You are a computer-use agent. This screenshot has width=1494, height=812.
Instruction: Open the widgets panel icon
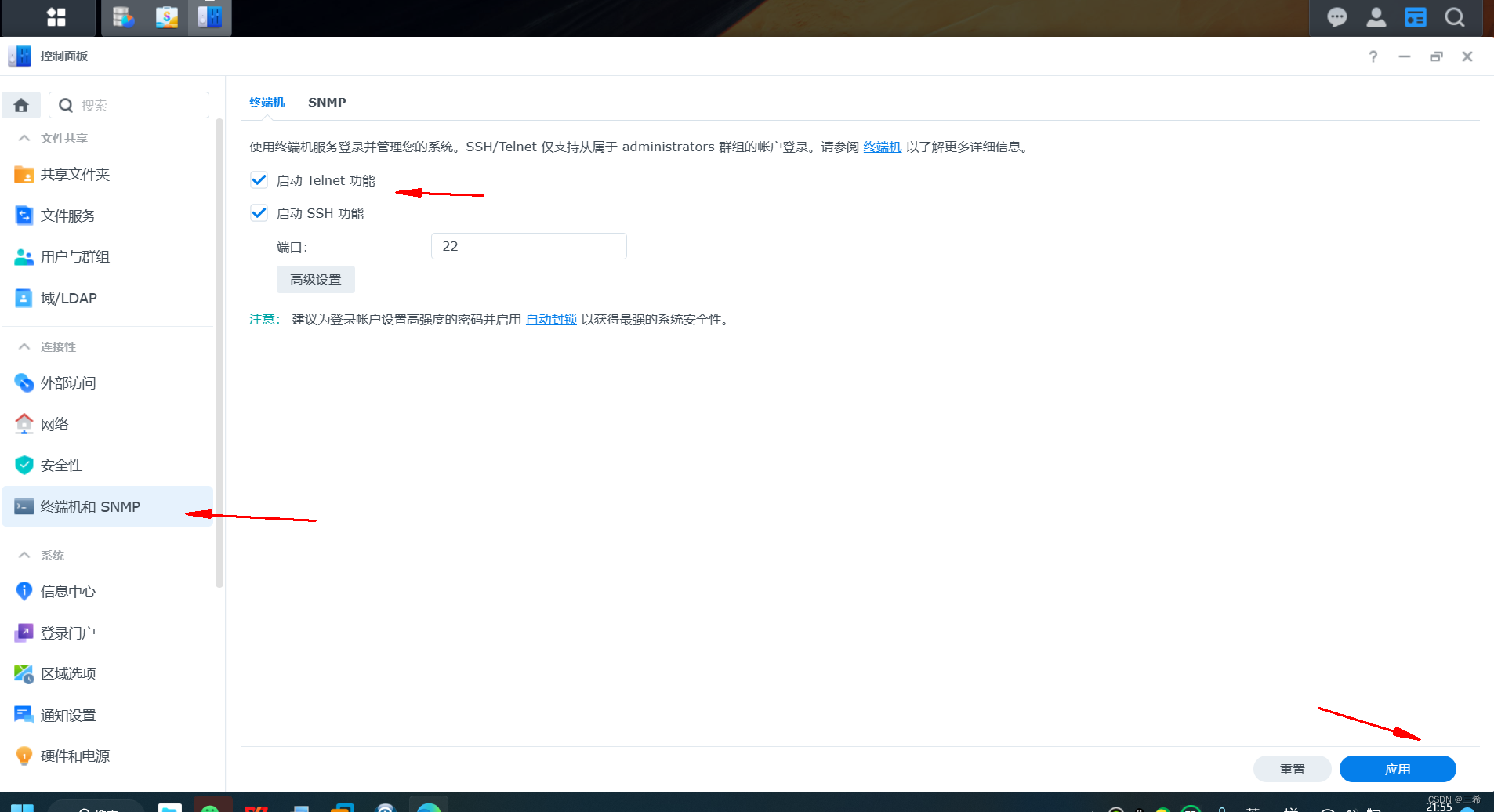coord(1415,17)
